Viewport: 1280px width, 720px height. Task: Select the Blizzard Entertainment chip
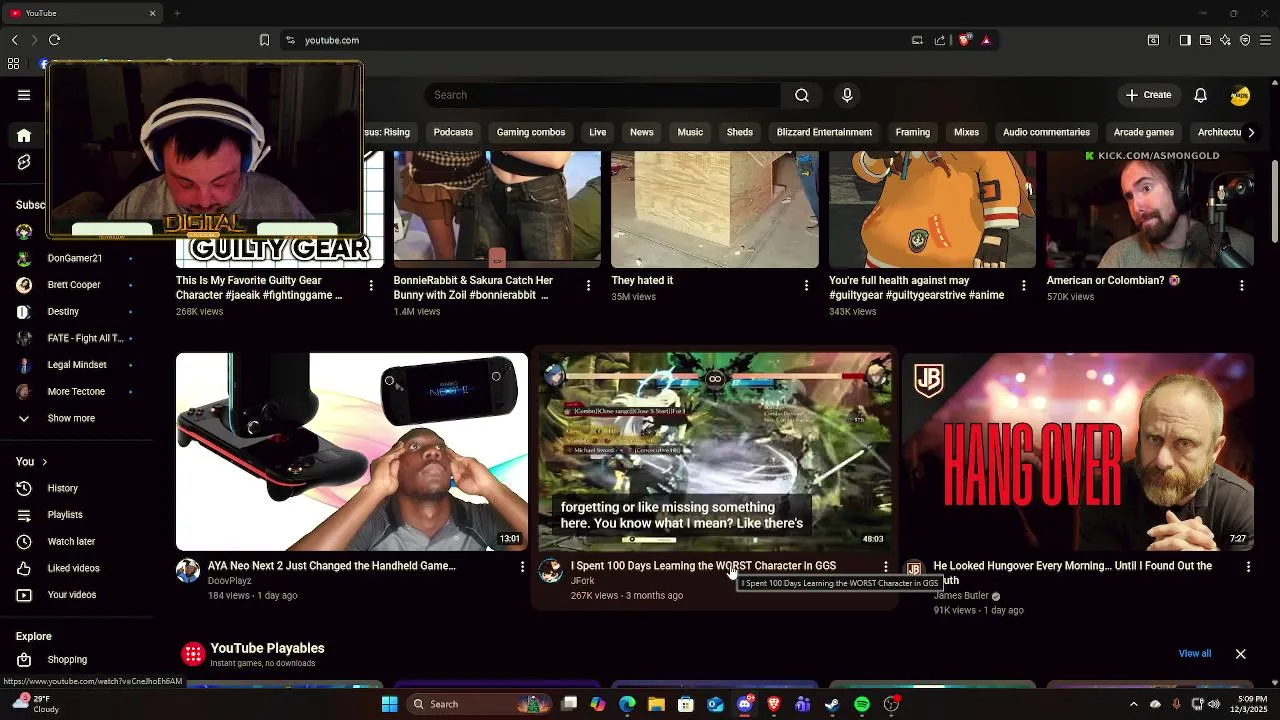(x=824, y=132)
